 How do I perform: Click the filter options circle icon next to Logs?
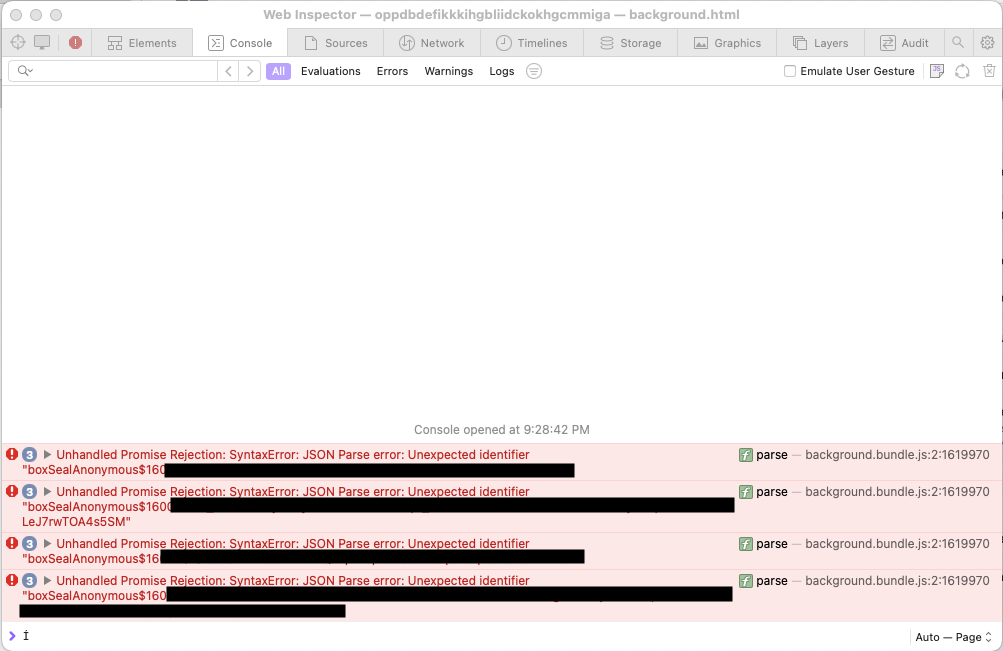(x=534, y=71)
